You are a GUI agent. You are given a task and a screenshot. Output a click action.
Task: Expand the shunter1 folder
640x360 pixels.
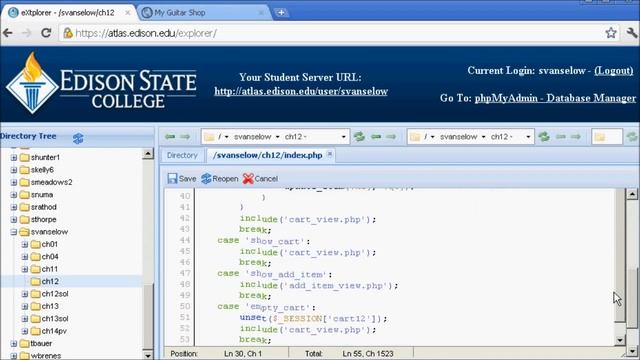pyautogui.click(x=14, y=158)
